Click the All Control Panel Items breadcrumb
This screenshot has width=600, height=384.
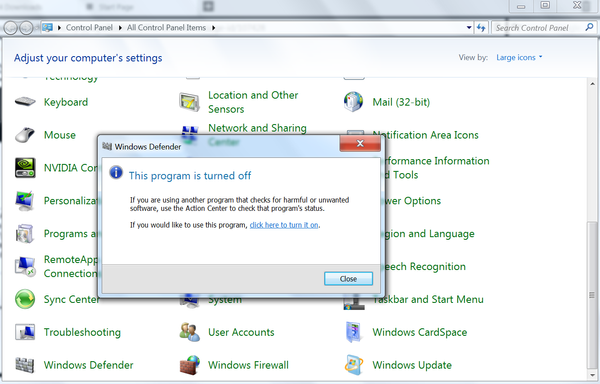click(166, 28)
